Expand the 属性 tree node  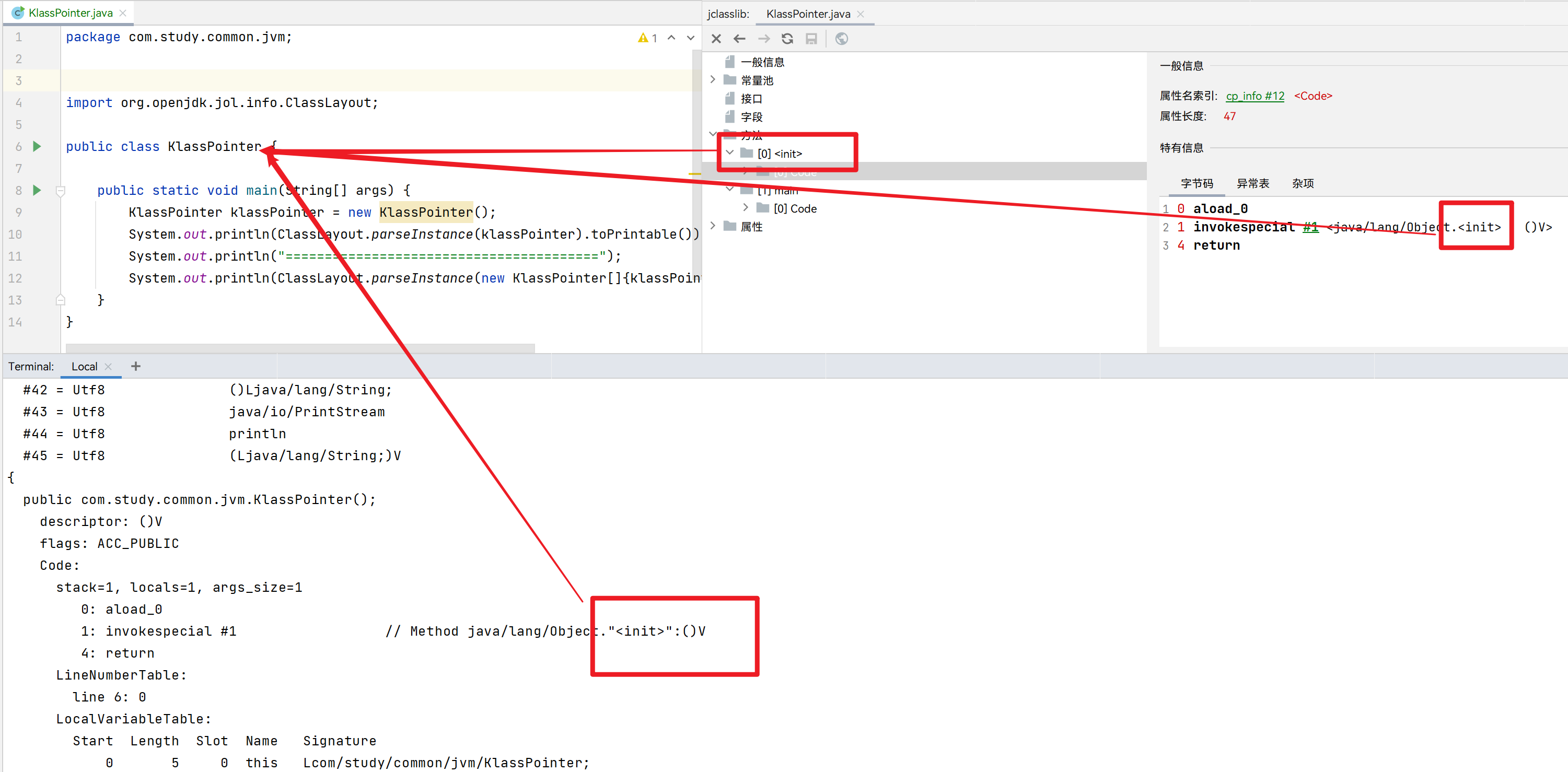click(x=713, y=226)
